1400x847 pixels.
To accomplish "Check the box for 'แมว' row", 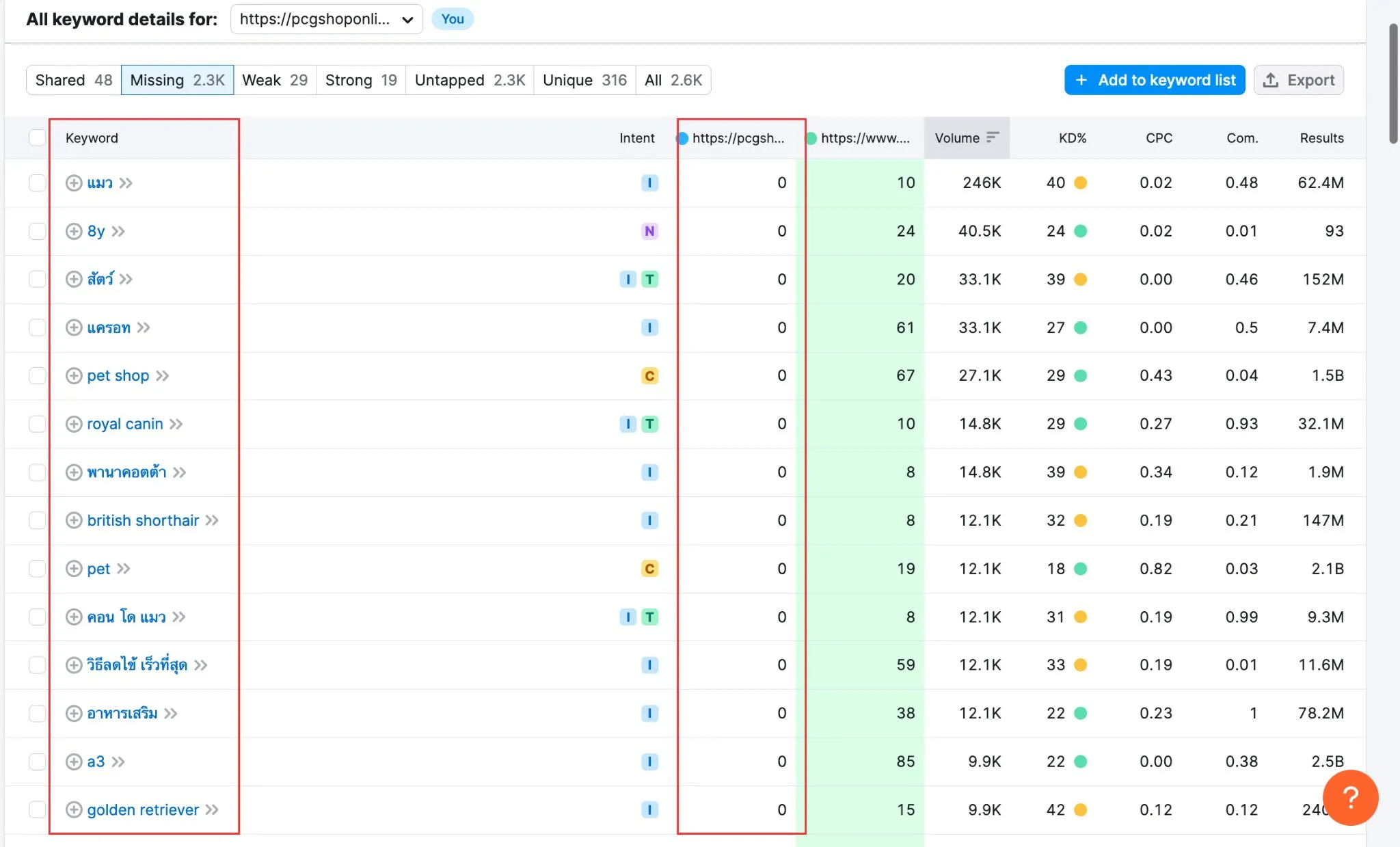I will [x=37, y=183].
